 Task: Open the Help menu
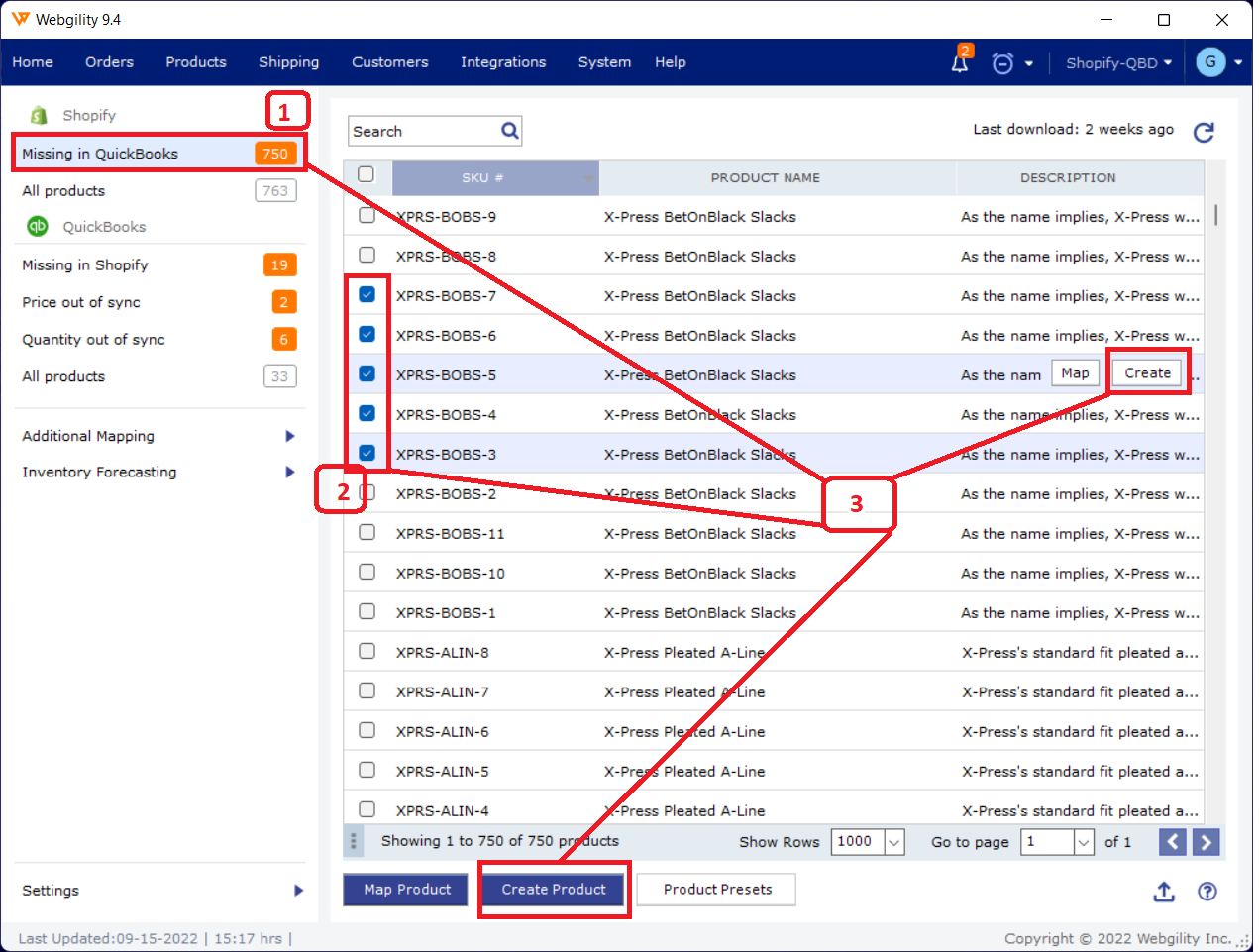671,62
